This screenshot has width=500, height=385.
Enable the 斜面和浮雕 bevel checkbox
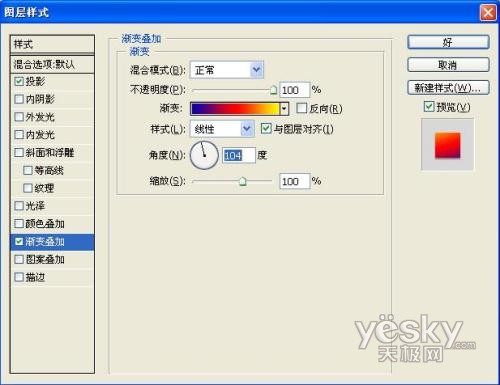[19, 153]
